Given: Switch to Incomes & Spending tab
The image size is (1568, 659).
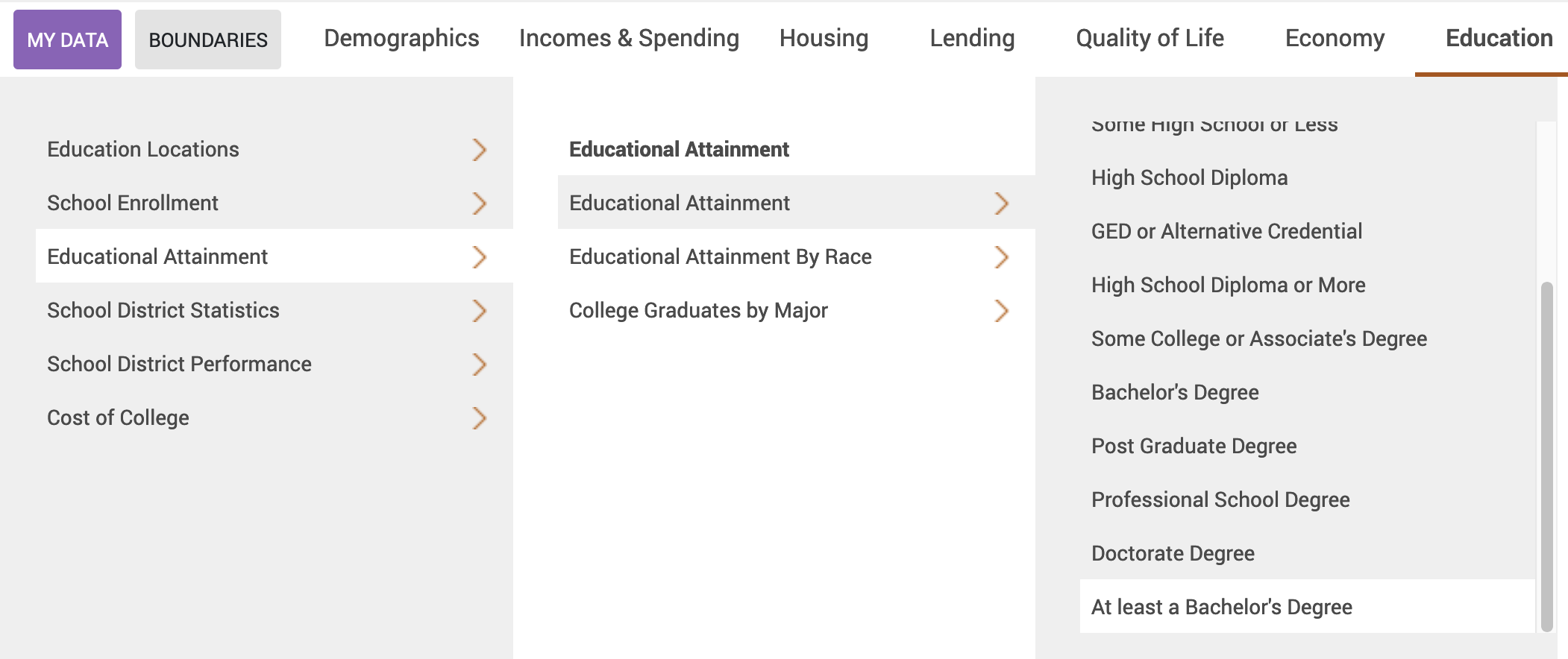Looking at the screenshot, I should pyautogui.click(x=629, y=38).
